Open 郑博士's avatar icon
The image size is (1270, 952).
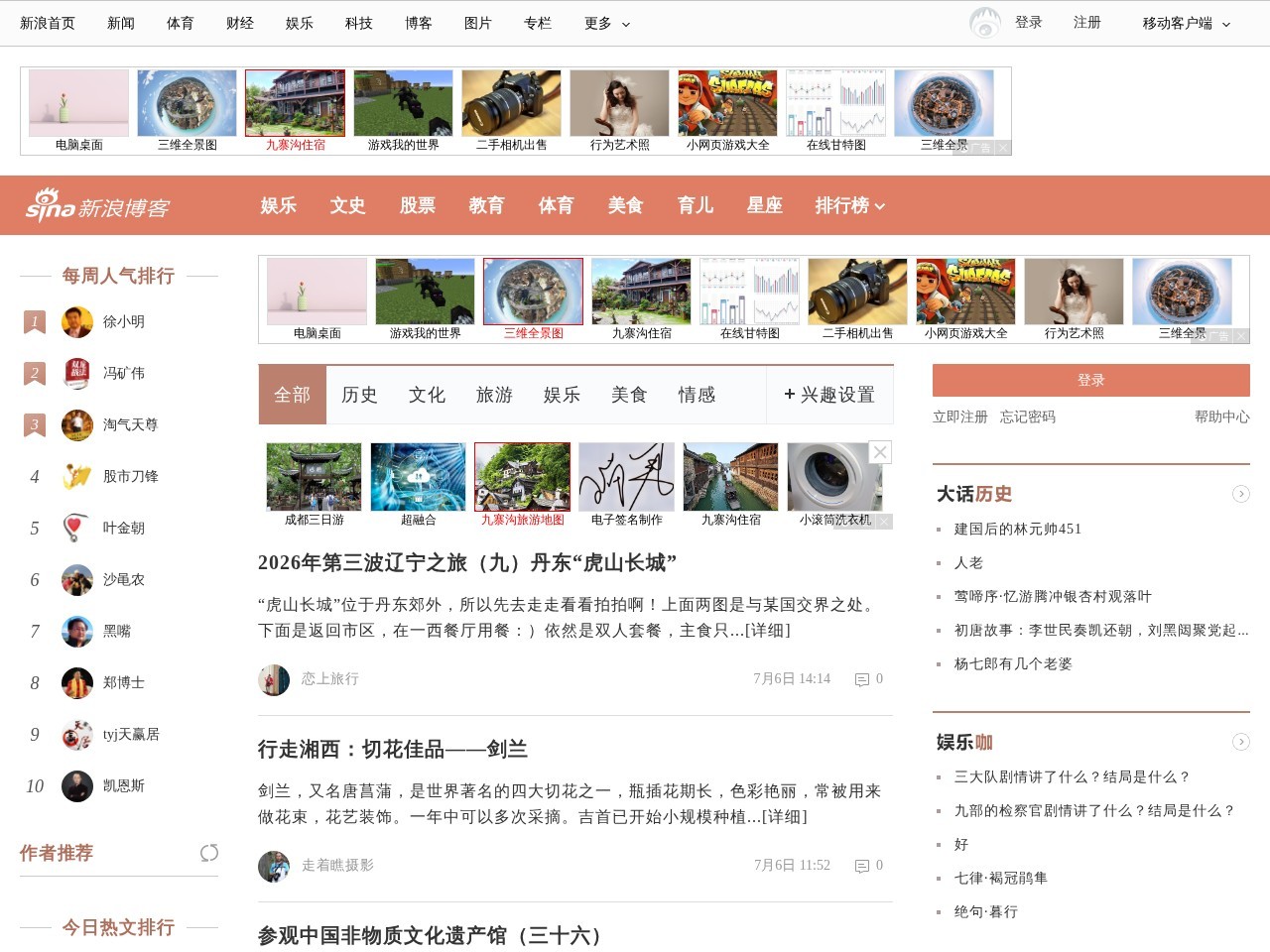click(77, 682)
